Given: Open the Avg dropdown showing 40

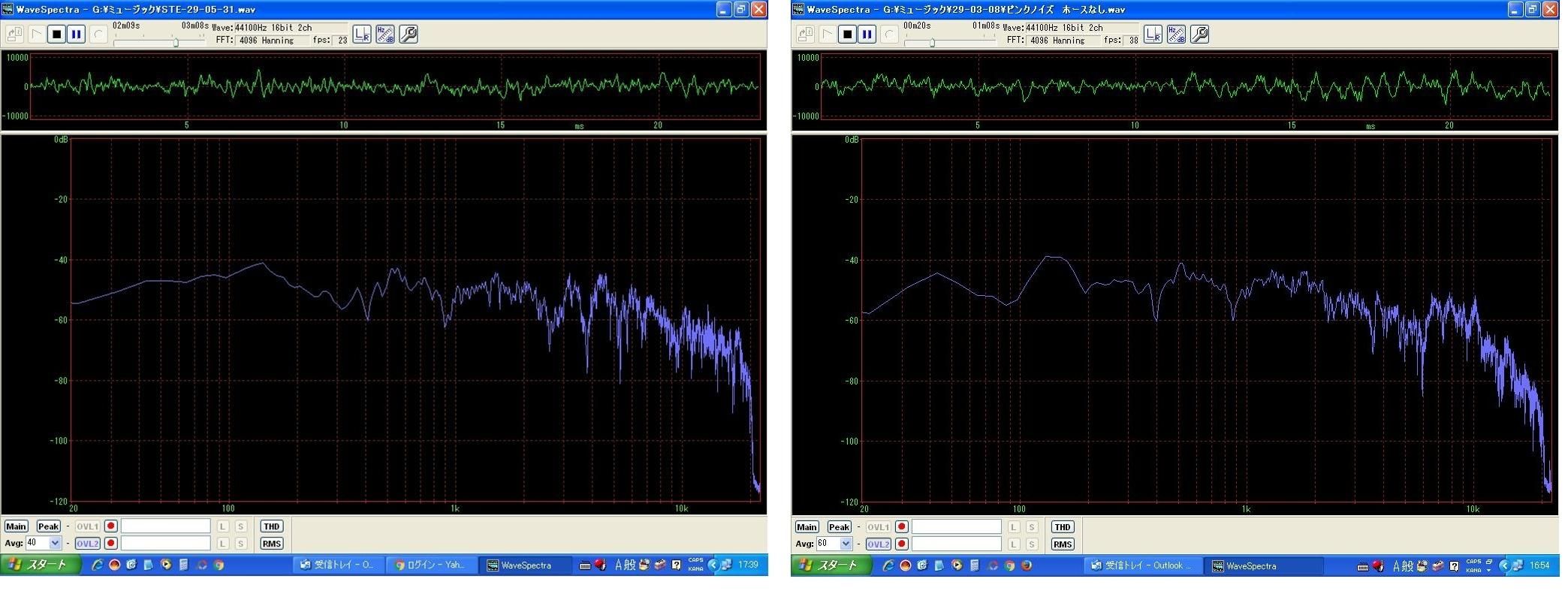Looking at the screenshot, I should point(55,543).
